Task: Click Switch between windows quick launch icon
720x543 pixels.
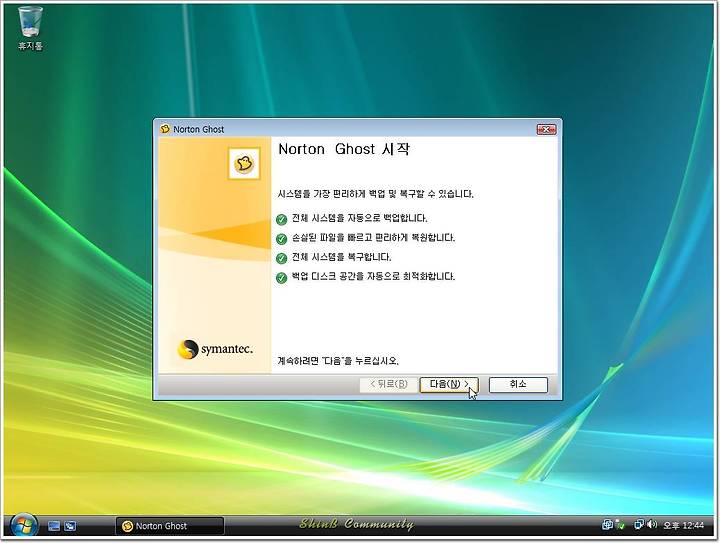Action: pyautogui.click(x=70, y=526)
